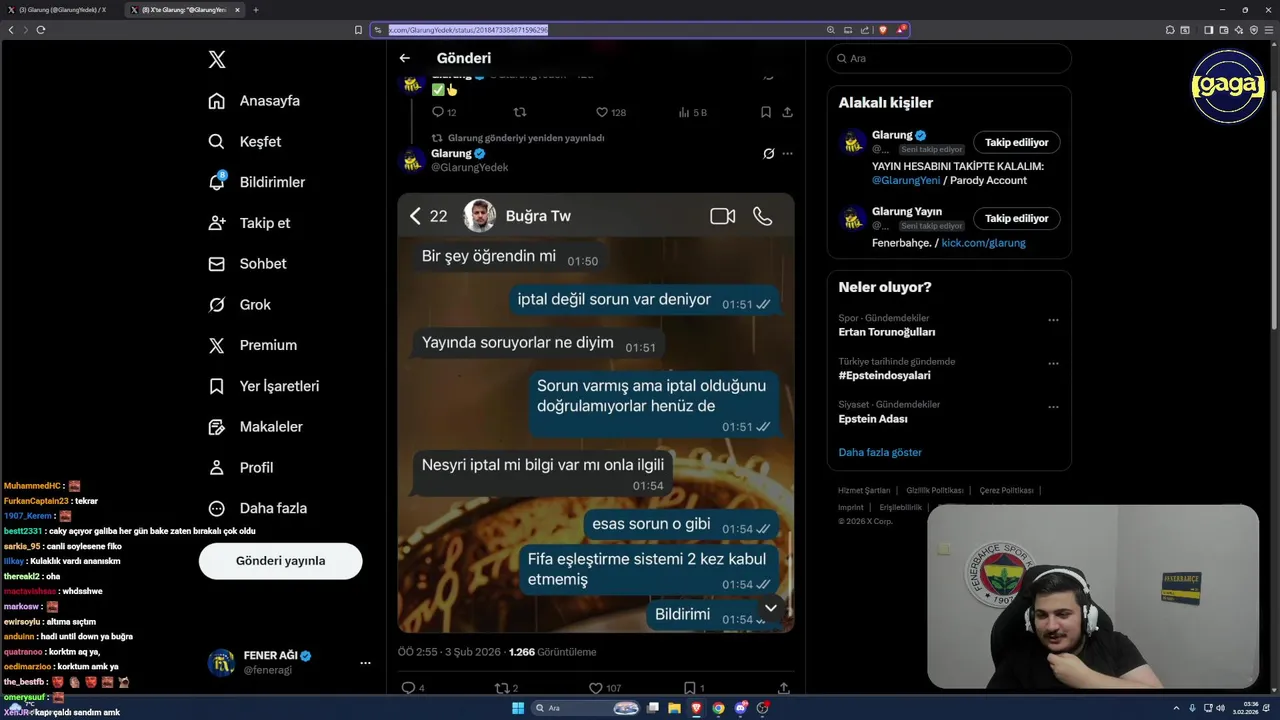Open options for #Epsteindosyalari trend
This screenshot has height=720, width=1280.
point(1053,363)
